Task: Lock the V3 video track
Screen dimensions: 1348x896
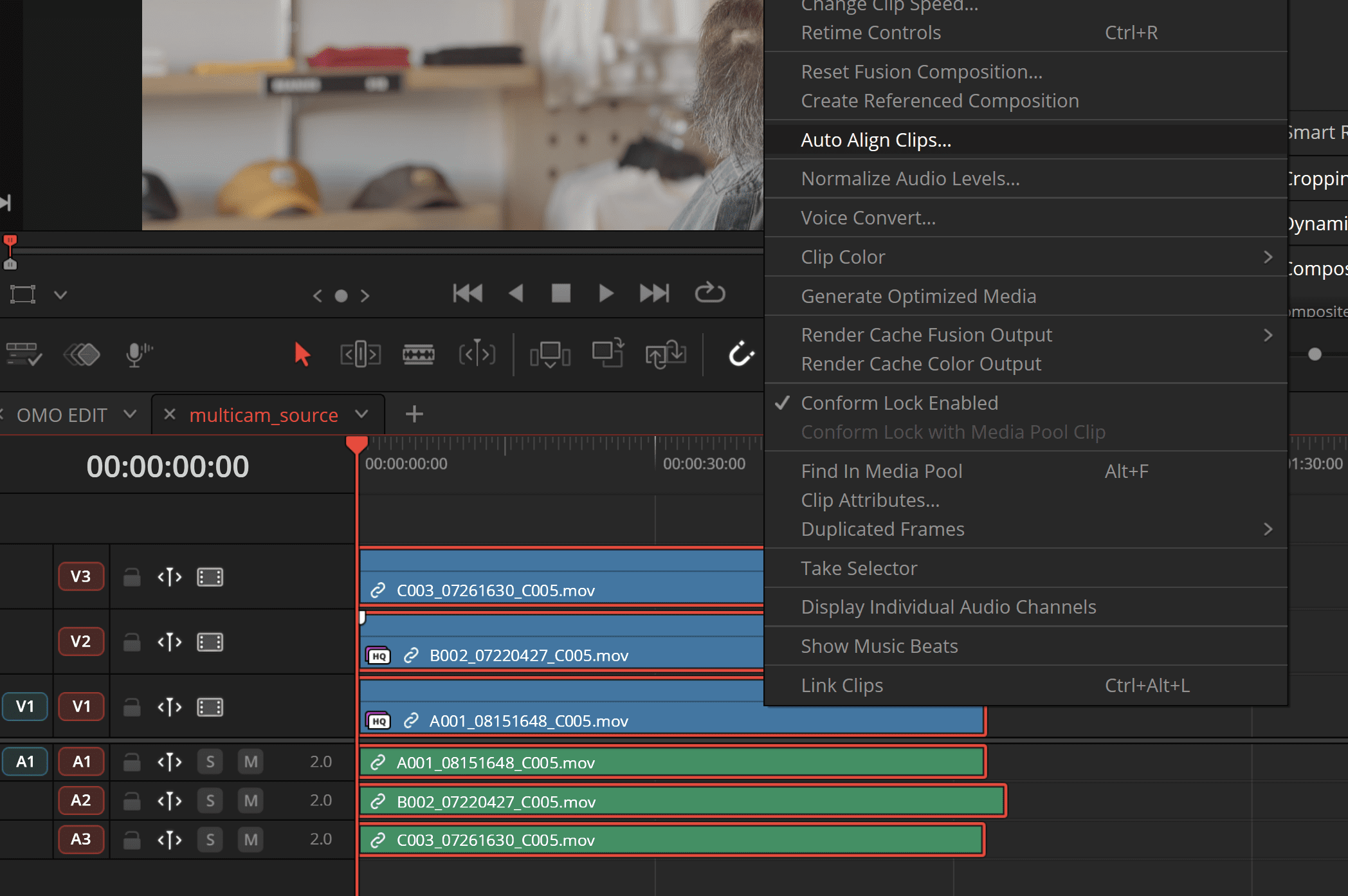Action: (x=132, y=577)
